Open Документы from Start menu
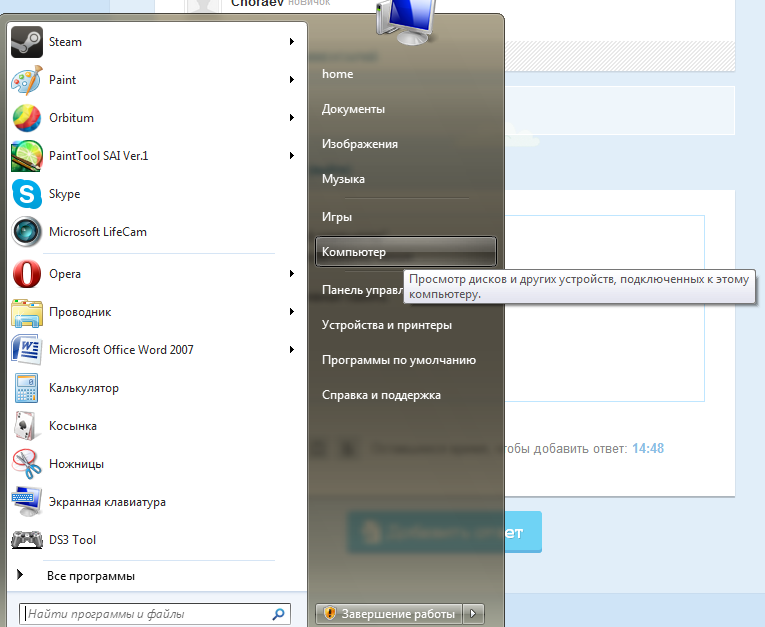This screenshot has height=627, width=765. (353, 109)
